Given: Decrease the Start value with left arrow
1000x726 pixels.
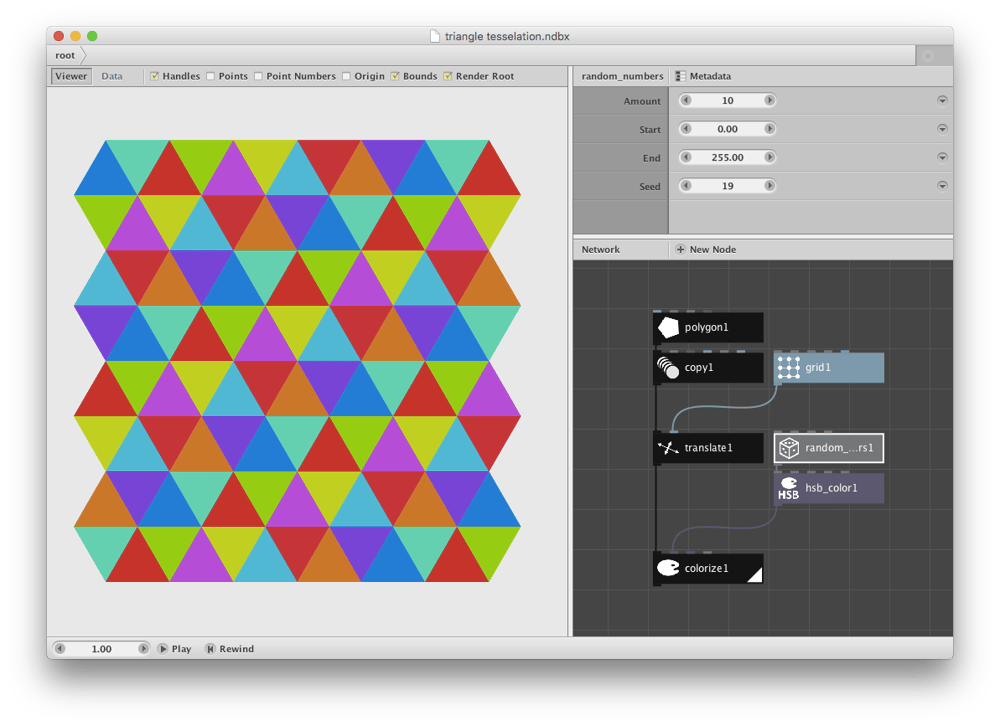Looking at the screenshot, I should pyautogui.click(x=686, y=129).
